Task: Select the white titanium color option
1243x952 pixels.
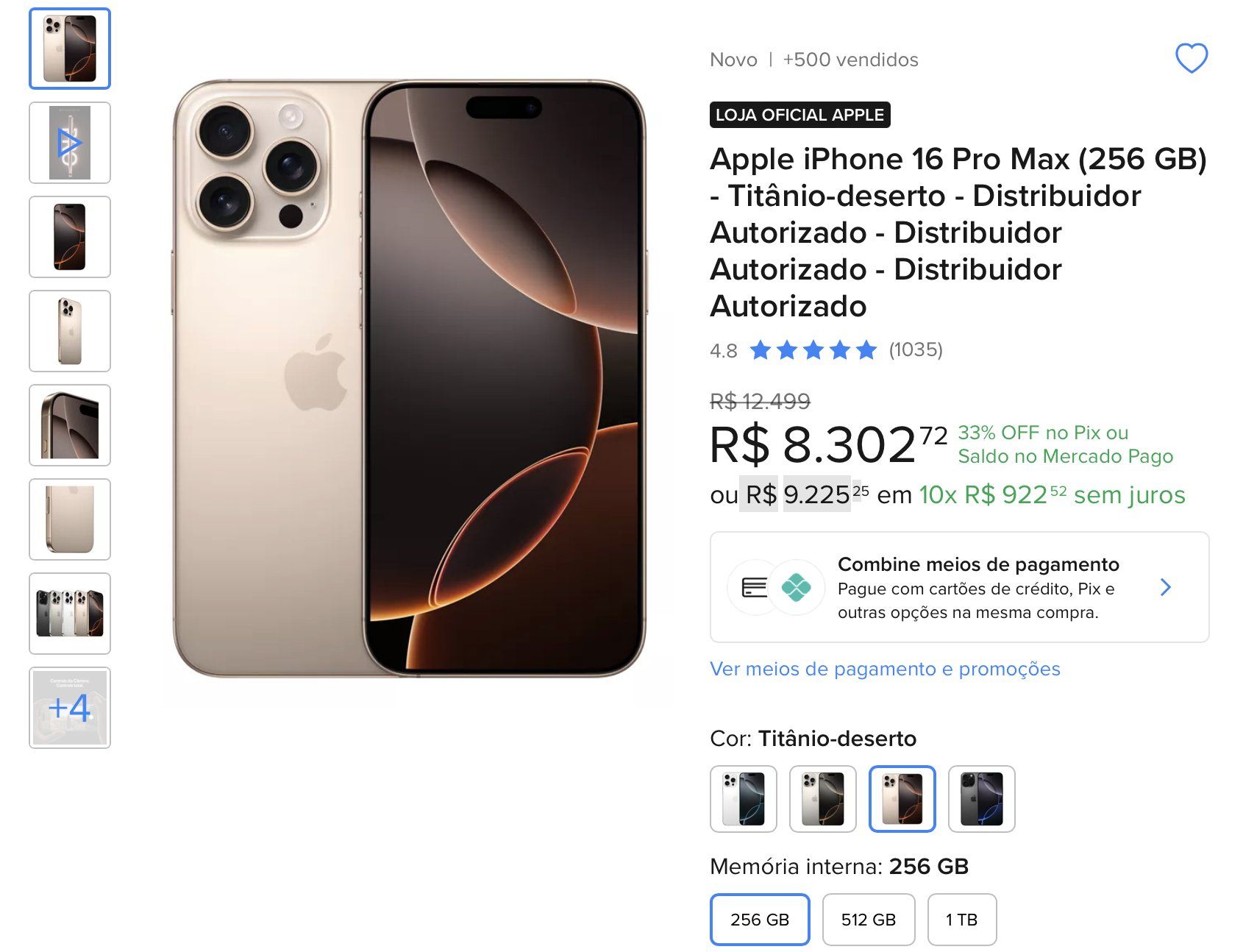Action: pos(744,799)
